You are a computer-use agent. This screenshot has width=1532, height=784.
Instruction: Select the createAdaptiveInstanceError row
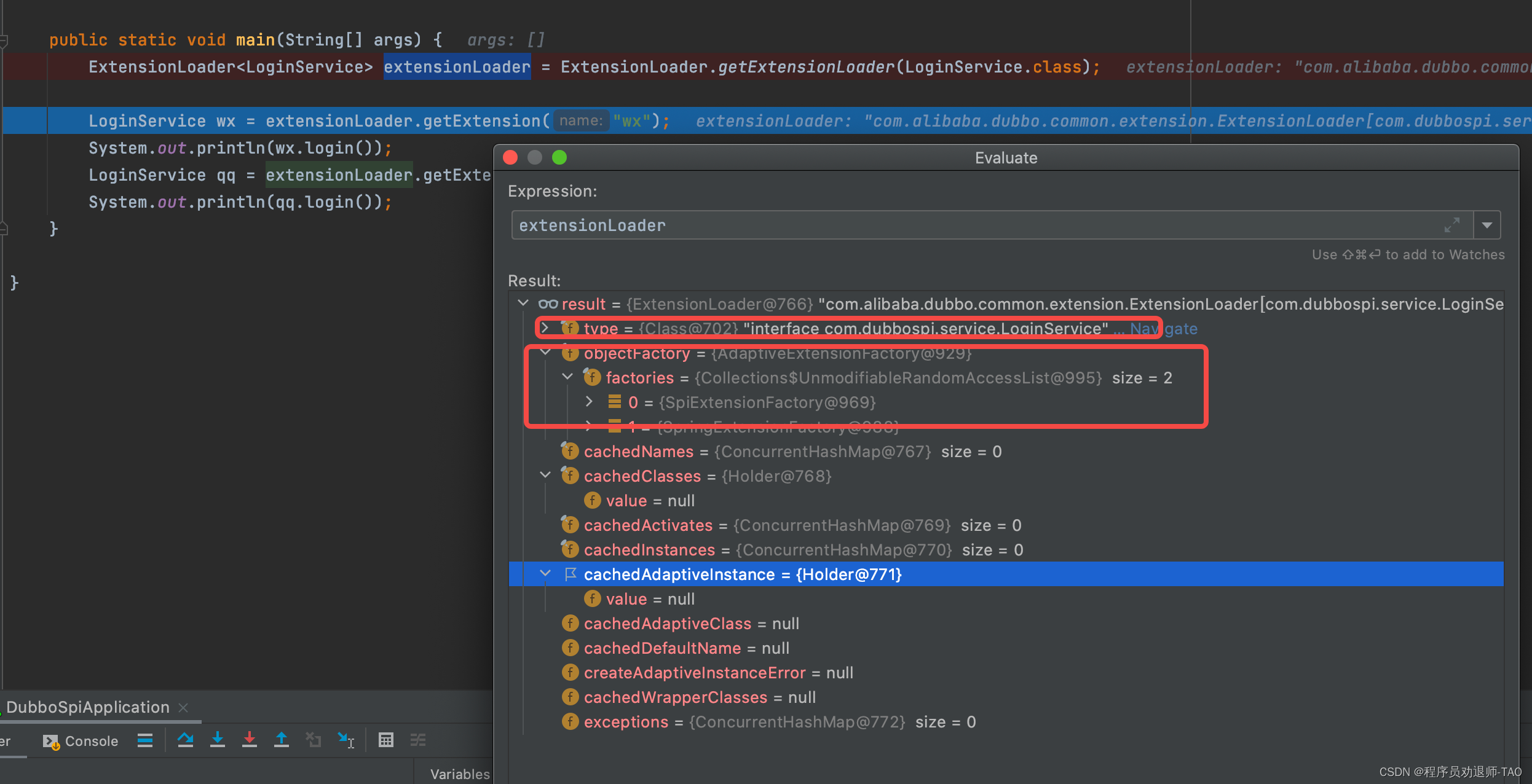[x=1006, y=673]
